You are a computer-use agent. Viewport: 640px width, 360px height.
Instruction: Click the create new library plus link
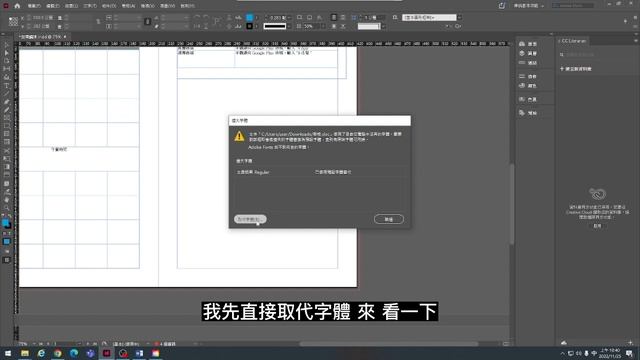pos(576,69)
